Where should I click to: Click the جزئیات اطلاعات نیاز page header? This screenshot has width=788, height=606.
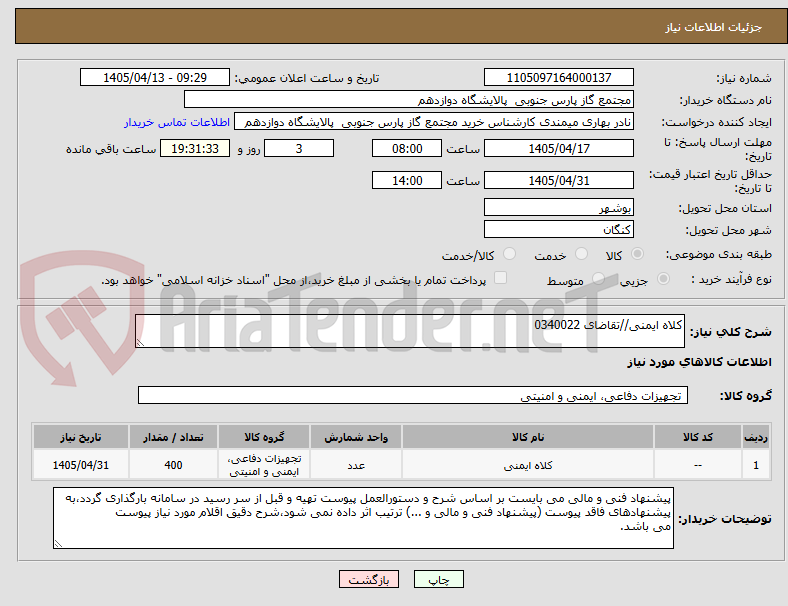pos(714,27)
